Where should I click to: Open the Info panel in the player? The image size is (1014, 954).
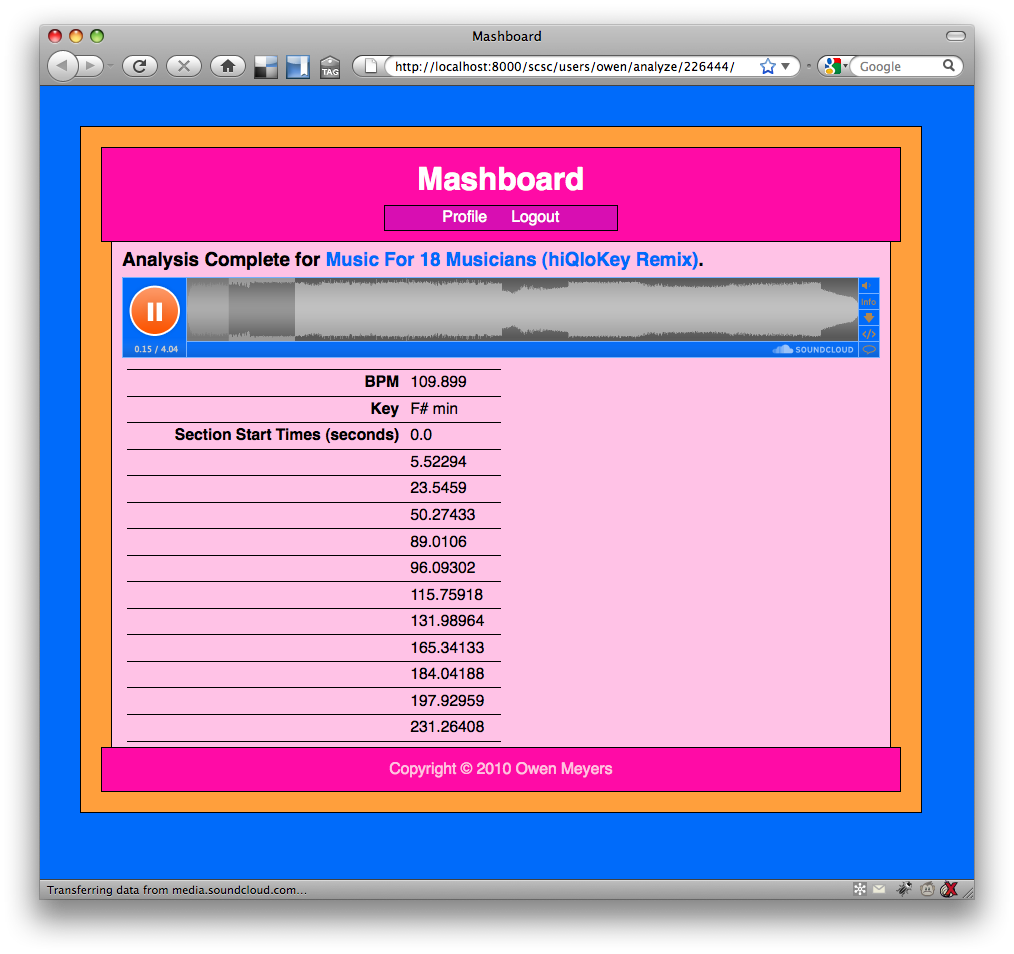click(868, 302)
